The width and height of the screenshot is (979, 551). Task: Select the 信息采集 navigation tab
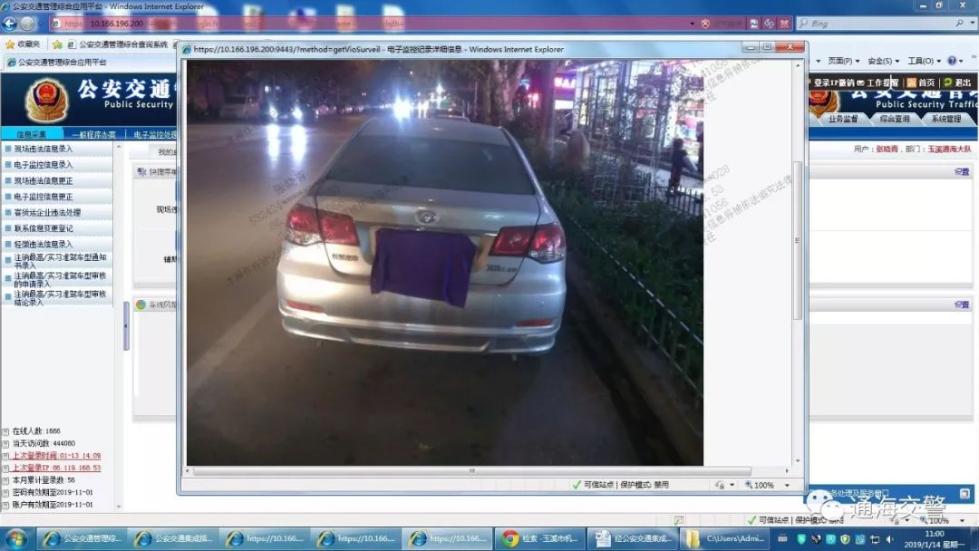click(31, 134)
